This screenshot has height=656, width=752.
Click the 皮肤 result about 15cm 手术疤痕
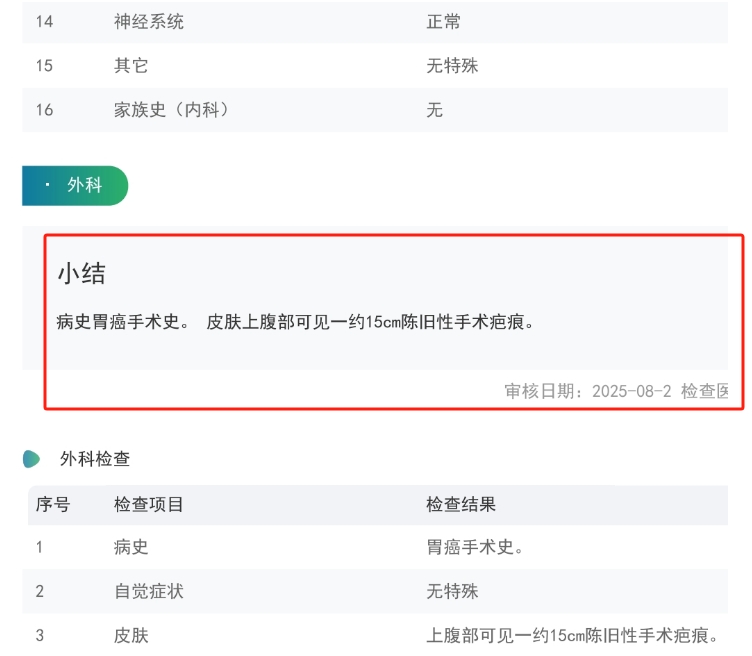point(573,635)
